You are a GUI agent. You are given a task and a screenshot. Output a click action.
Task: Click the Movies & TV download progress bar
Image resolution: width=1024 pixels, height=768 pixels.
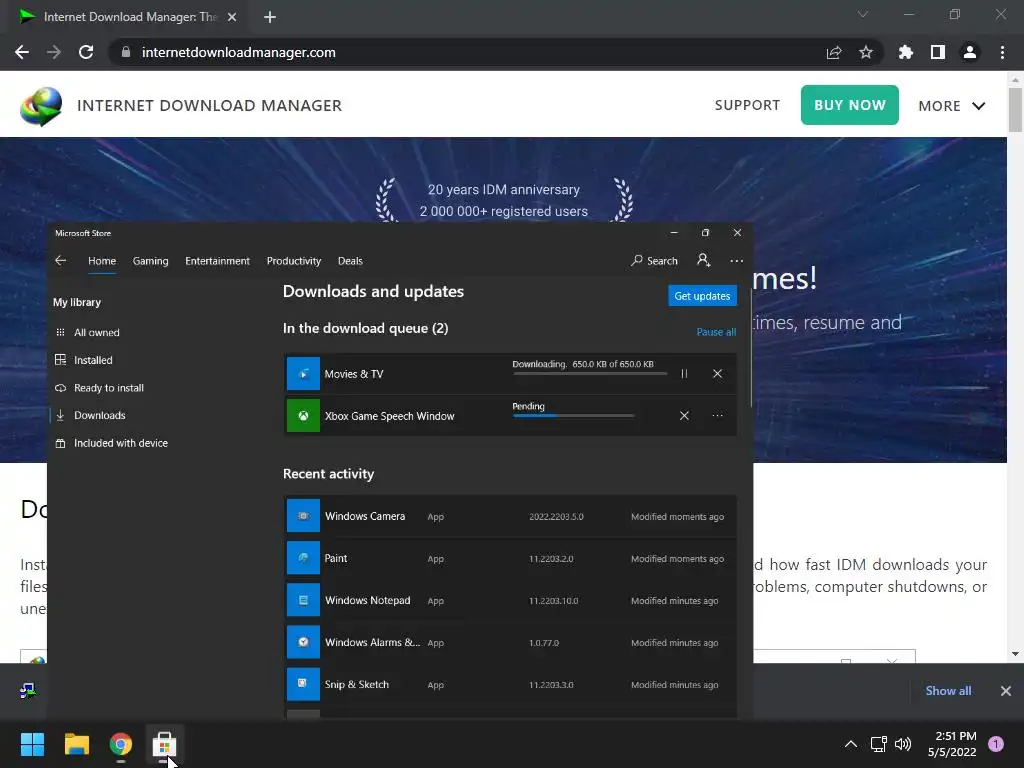[x=590, y=374]
